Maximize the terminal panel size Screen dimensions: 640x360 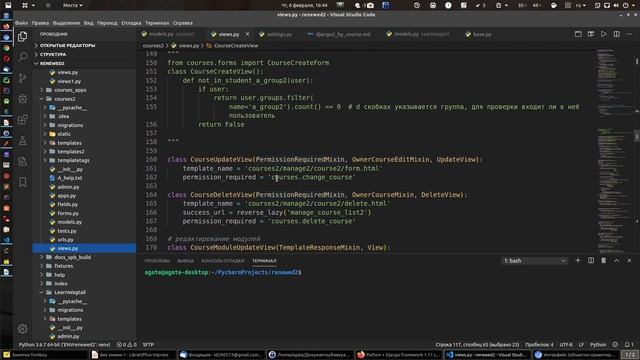(616, 260)
